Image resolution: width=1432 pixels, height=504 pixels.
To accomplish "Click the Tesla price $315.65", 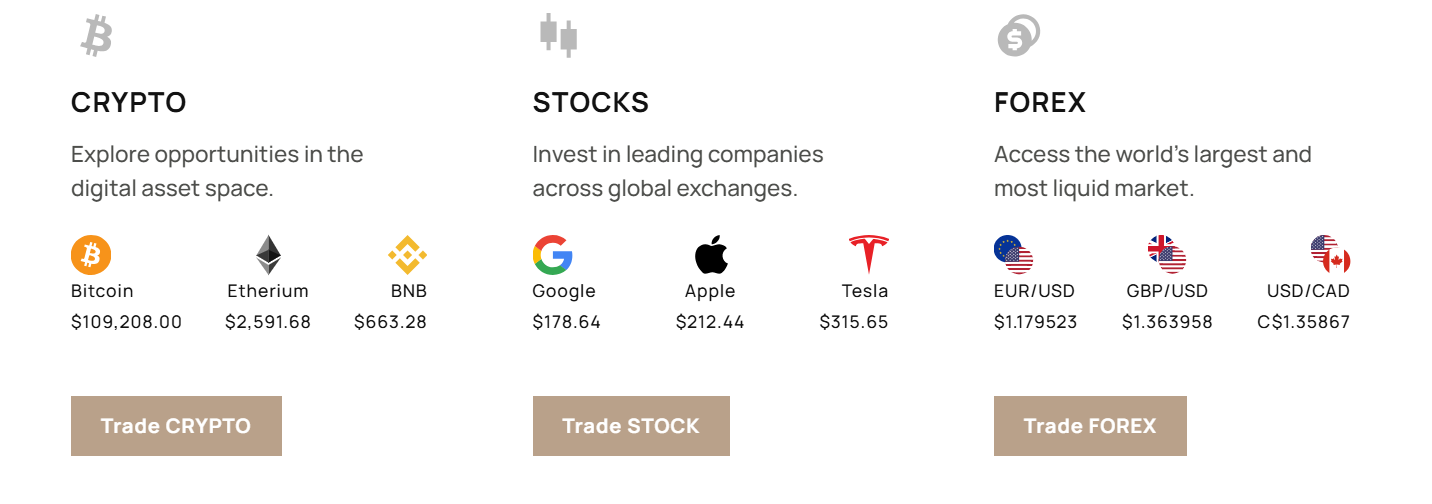I will point(854,322).
